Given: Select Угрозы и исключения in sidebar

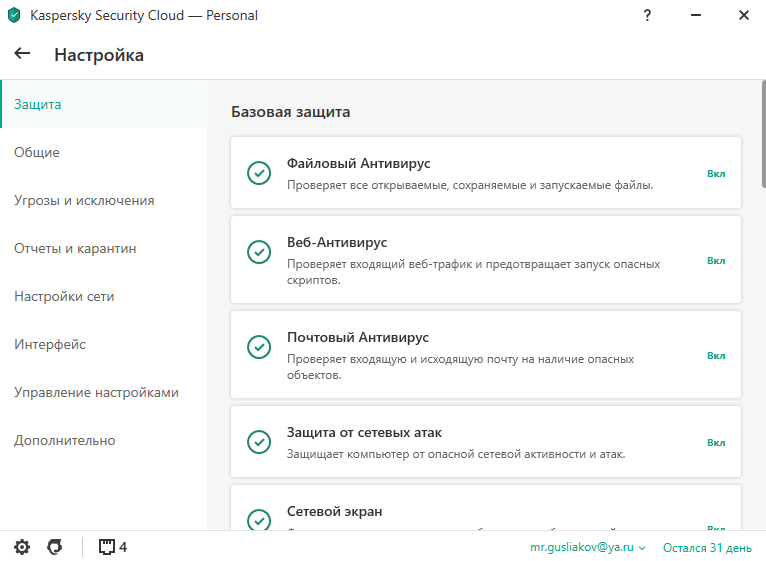Looking at the screenshot, I should 84,200.
